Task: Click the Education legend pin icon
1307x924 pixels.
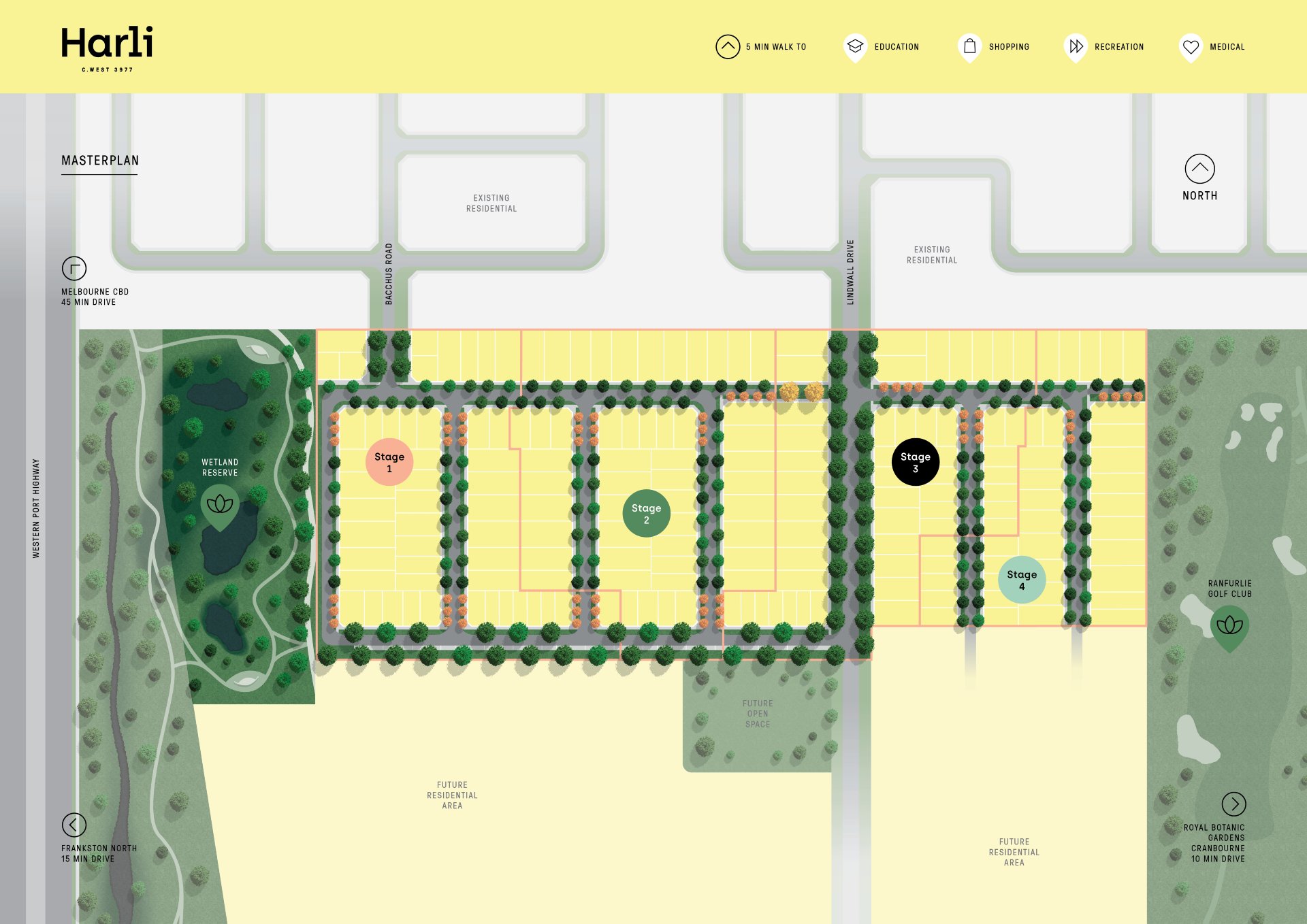Action: point(854,47)
